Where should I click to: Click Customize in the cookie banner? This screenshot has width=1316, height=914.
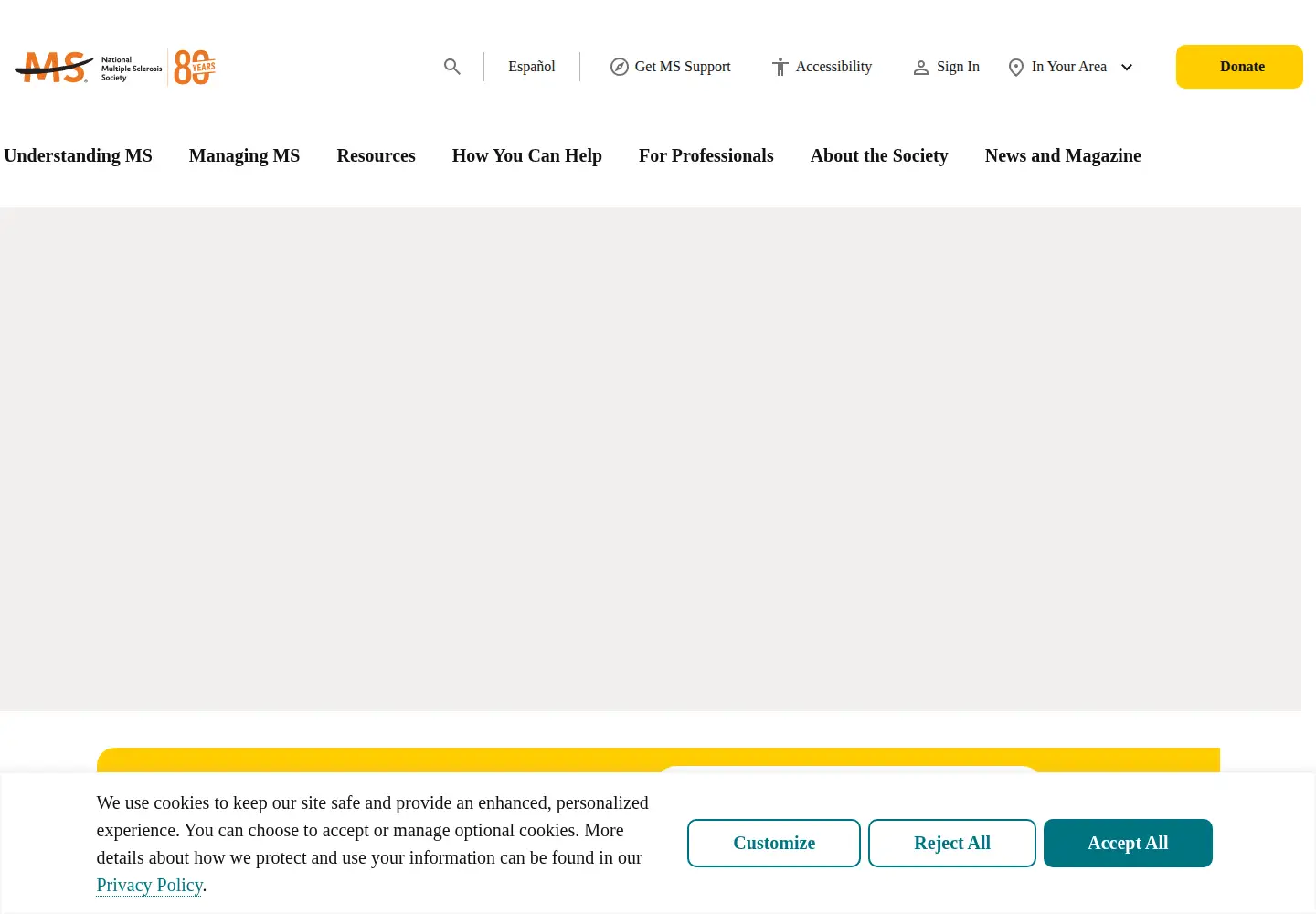pyautogui.click(x=774, y=843)
